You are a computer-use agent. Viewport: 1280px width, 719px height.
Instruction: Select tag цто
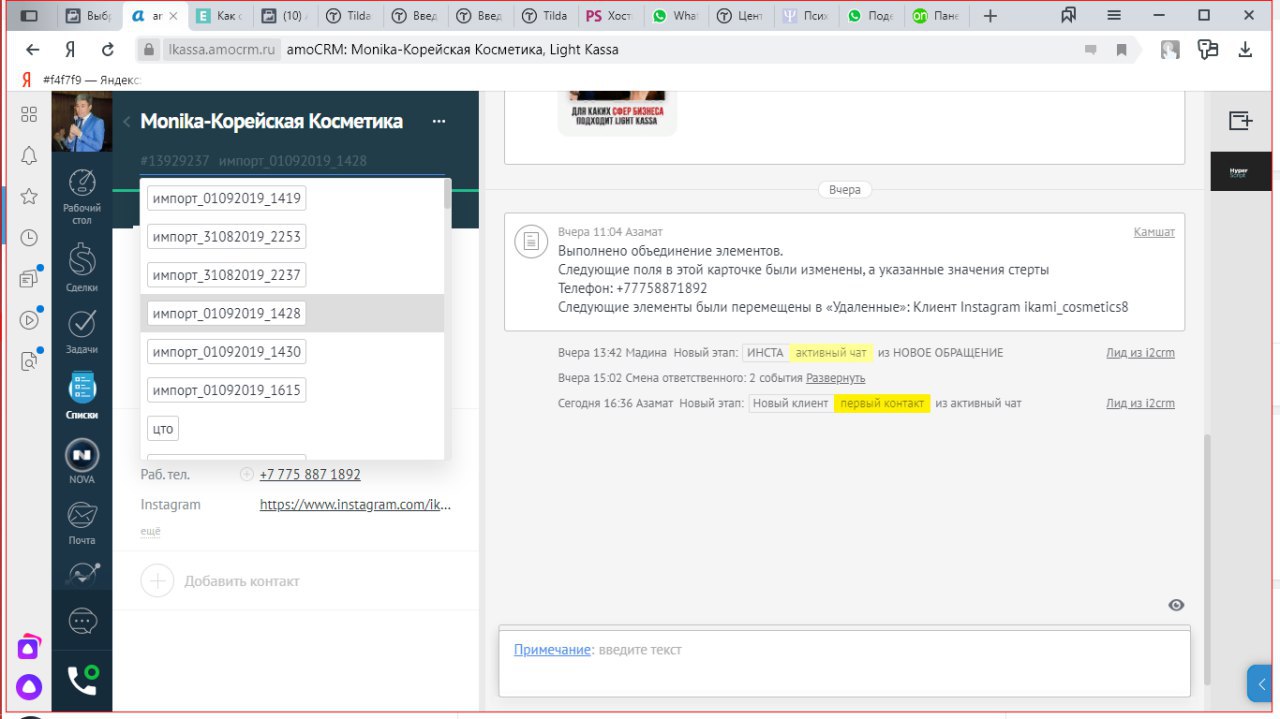(x=163, y=428)
